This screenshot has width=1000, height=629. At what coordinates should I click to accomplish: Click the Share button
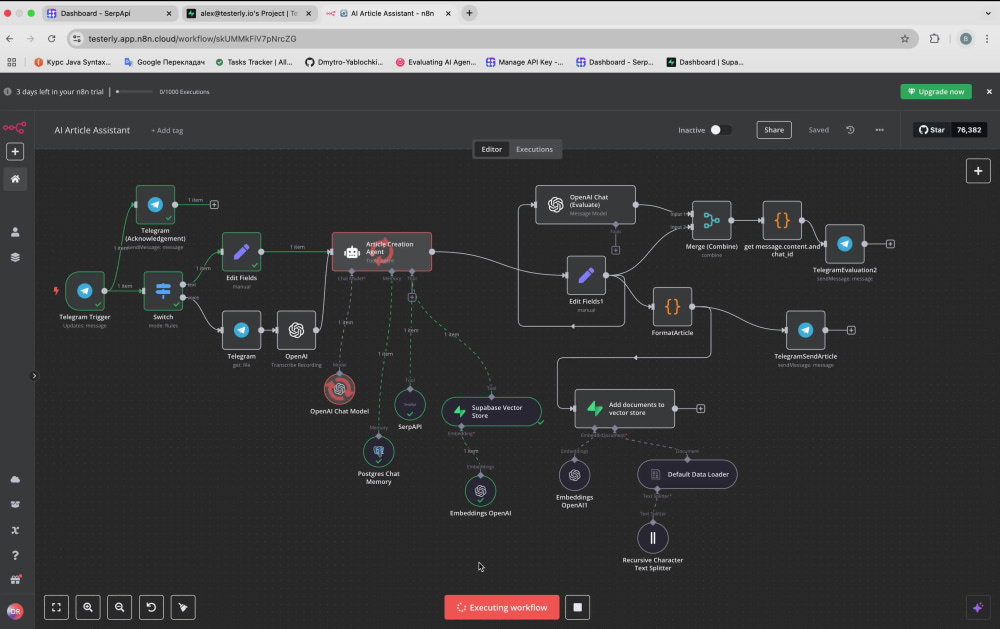(x=774, y=130)
